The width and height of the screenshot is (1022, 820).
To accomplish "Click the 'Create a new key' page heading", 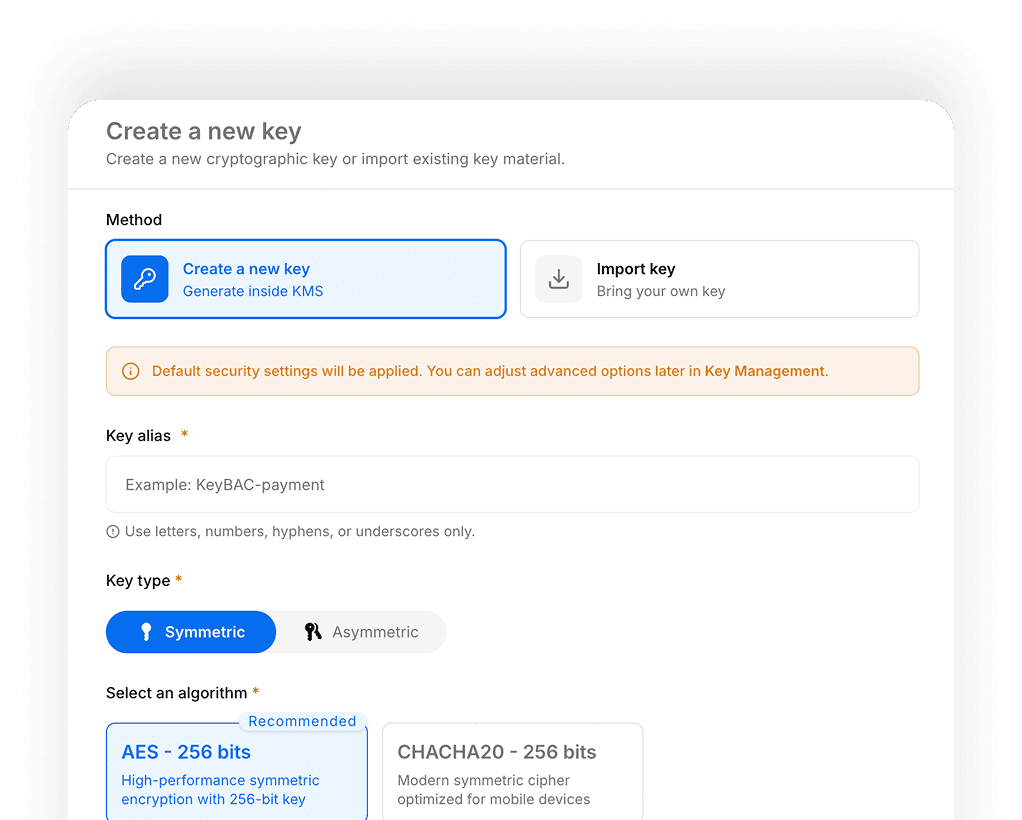I will tap(204, 131).
